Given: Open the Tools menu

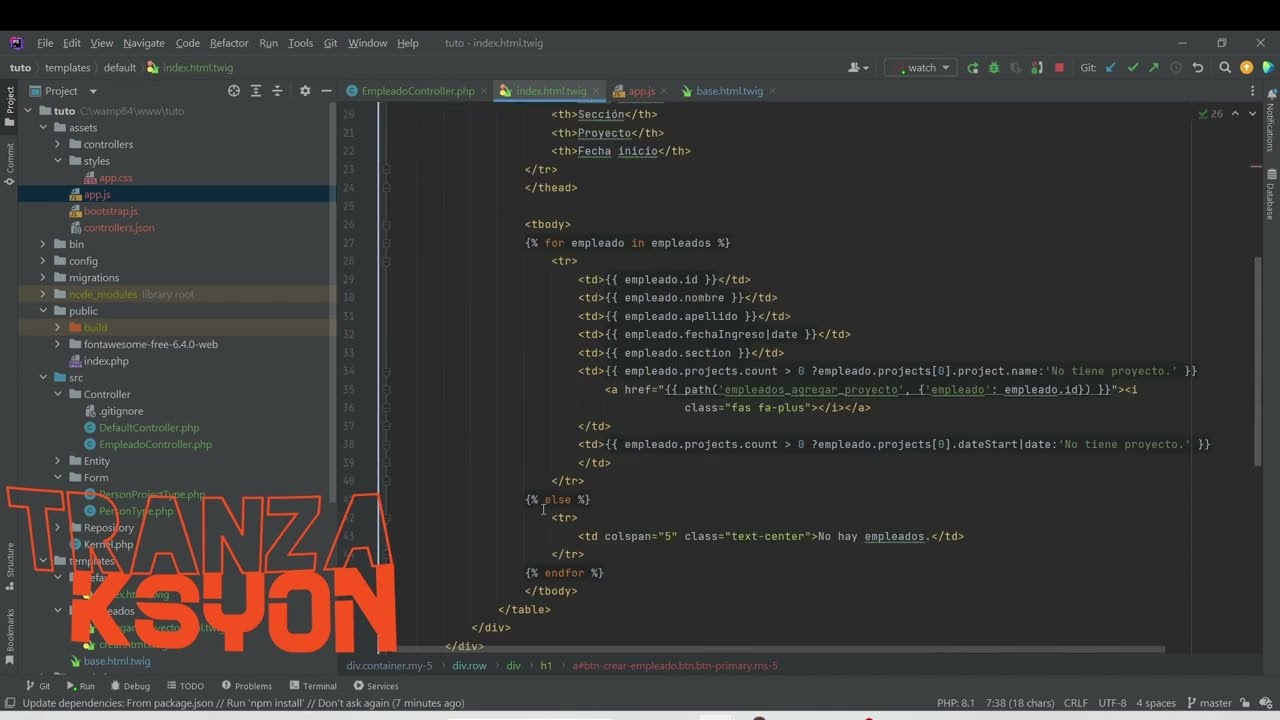Looking at the screenshot, I should (x=300, y=43).
